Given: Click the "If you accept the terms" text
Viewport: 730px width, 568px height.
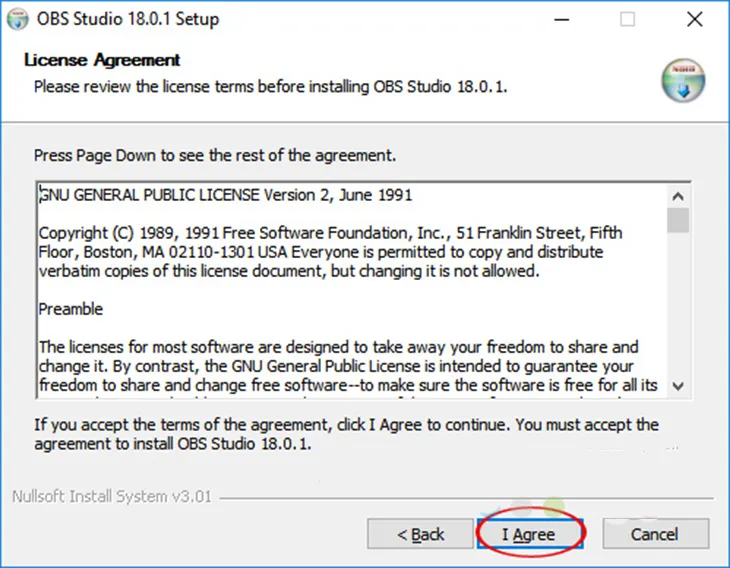Looking at the screenshot, I should tap(346, 434).
